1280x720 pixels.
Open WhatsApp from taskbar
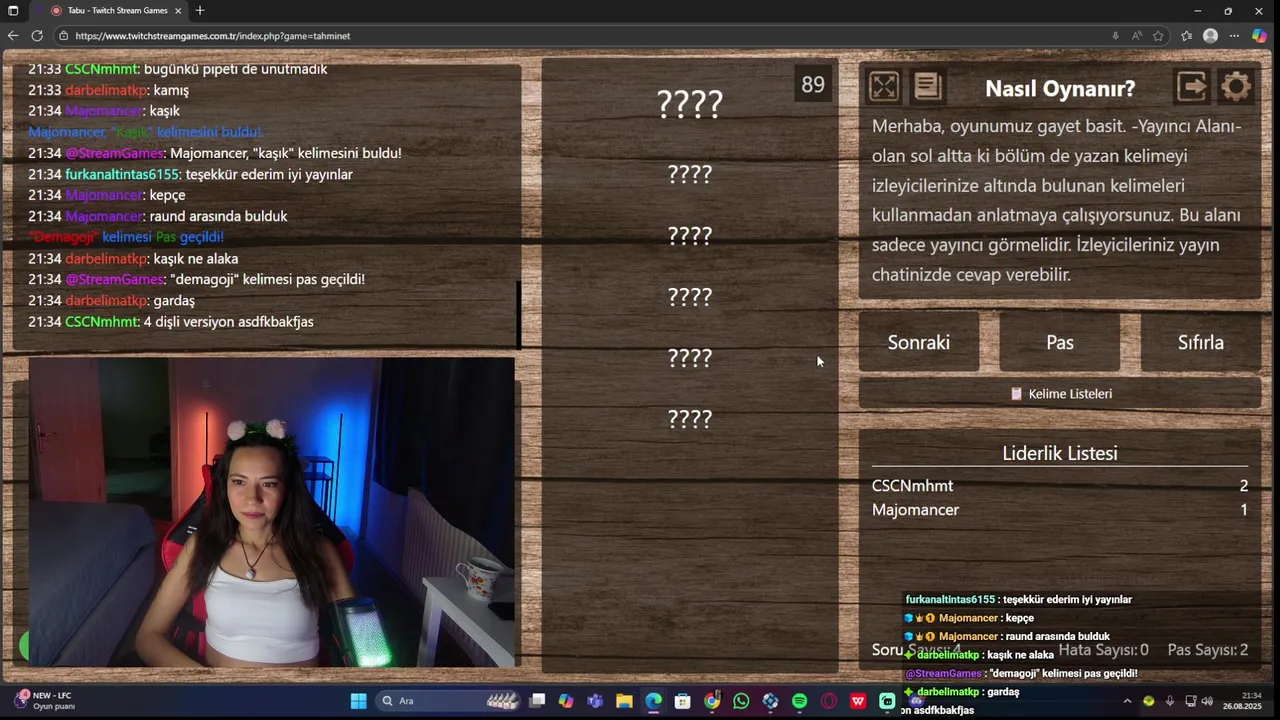click(741, 701)
